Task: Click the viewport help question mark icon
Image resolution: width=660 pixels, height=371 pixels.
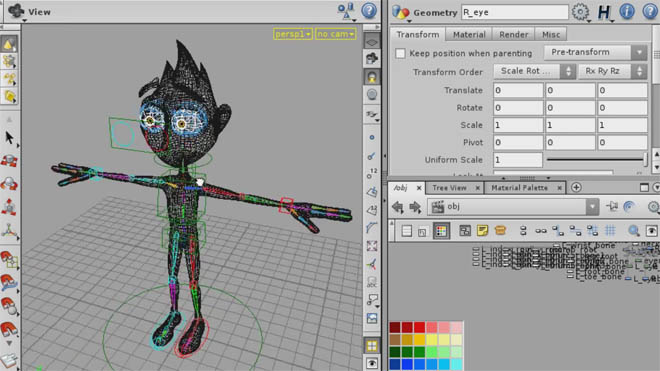Action: point(369,11)
